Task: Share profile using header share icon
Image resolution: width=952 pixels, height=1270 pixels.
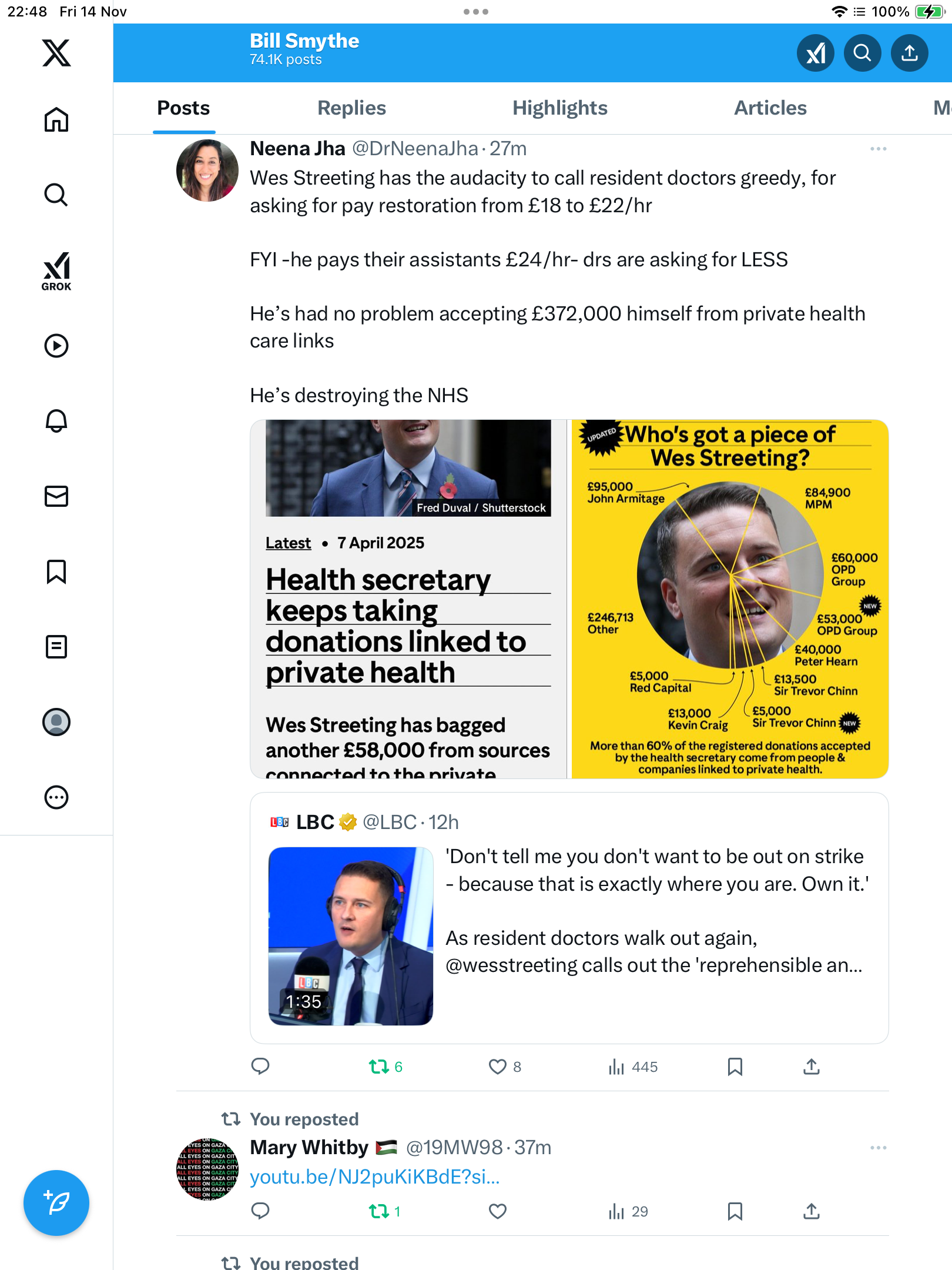Action: pos(909,53)
